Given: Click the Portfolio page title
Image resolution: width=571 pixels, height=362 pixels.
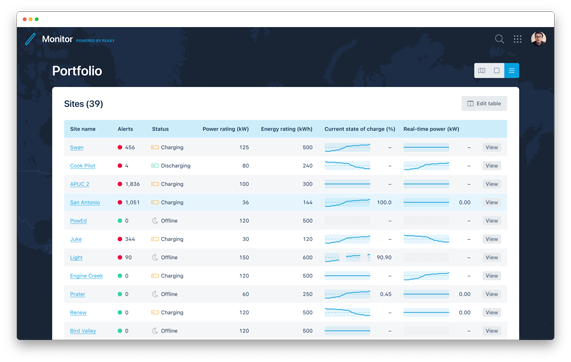Looking at the screenshot, I should (x=77, y=71).
